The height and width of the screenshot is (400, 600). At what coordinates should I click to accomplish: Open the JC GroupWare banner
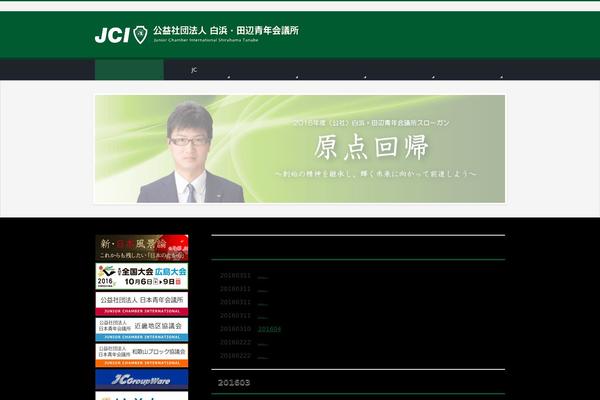click(x=142, y=379)
